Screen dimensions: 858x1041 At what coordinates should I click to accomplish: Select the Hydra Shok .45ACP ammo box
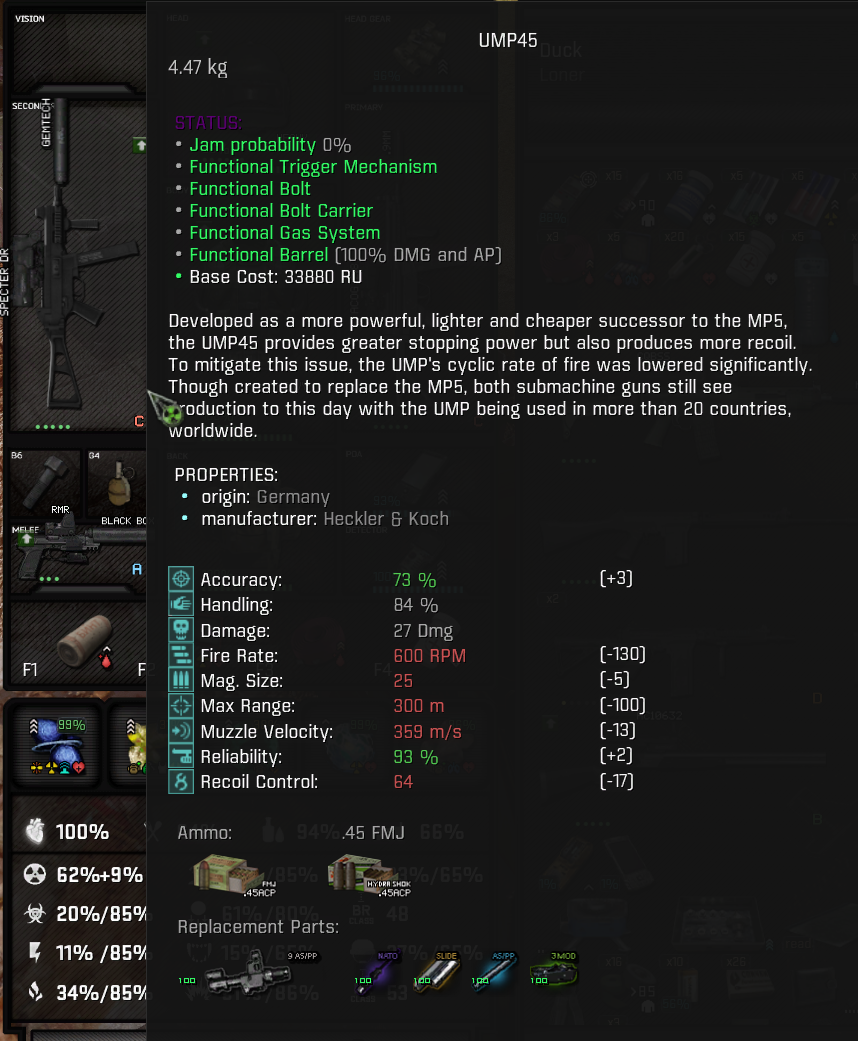[369, 874]
